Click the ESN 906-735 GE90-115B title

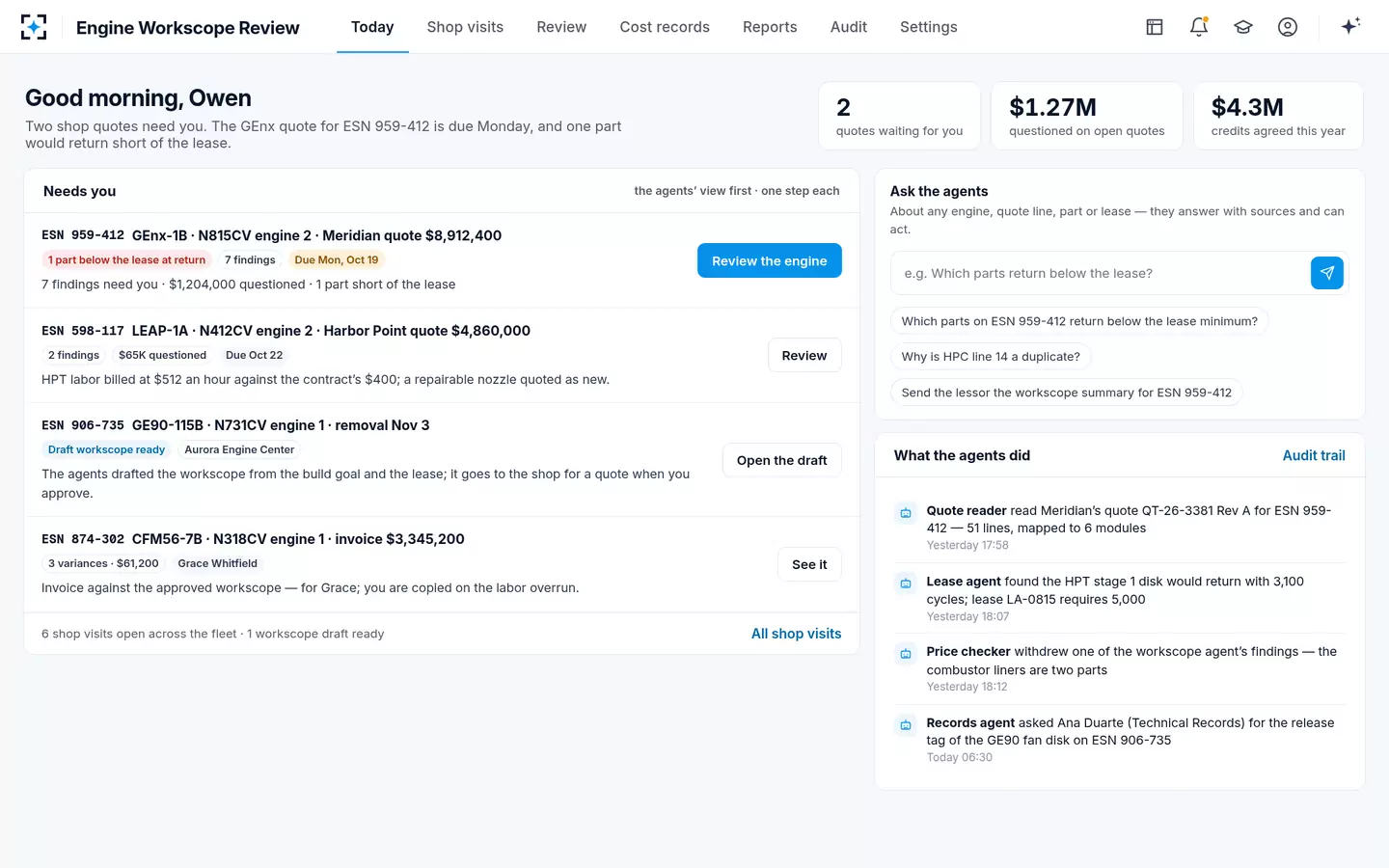pos(235,425)
